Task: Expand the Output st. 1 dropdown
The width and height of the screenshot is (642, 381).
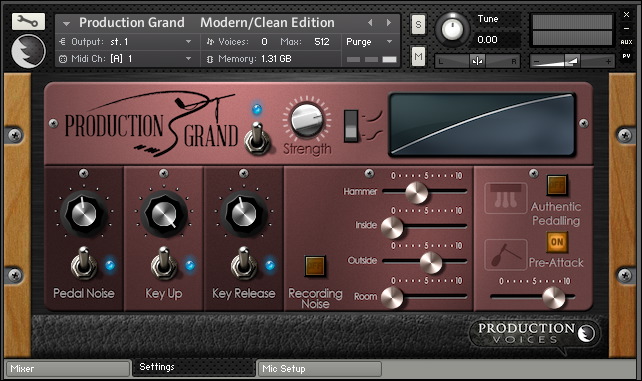Action: click(126, 42)
